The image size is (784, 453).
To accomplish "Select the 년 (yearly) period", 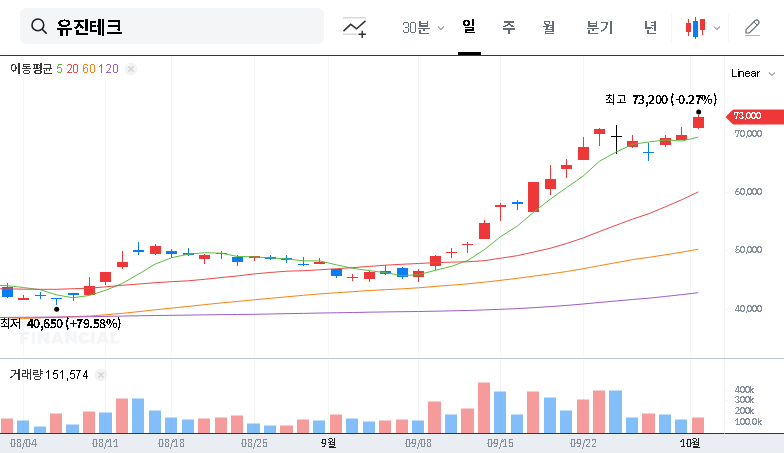I will click(x=651, y=28).
